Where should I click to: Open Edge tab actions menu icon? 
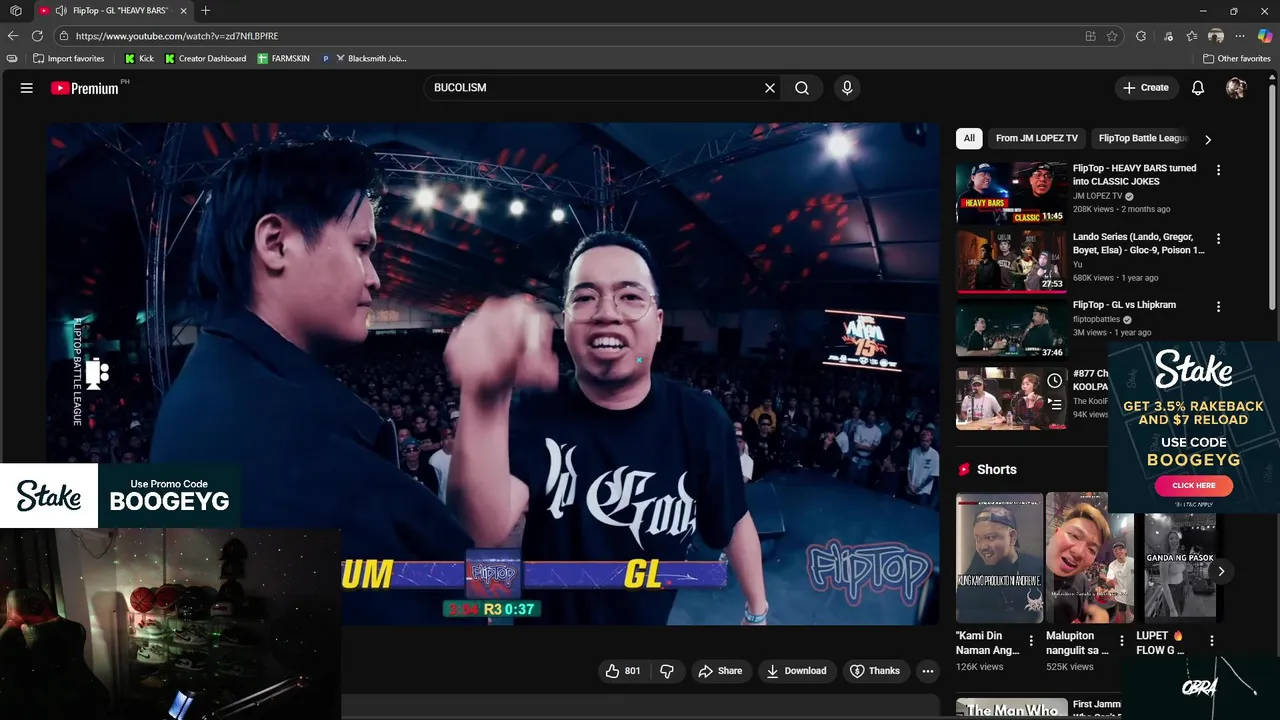15,11
